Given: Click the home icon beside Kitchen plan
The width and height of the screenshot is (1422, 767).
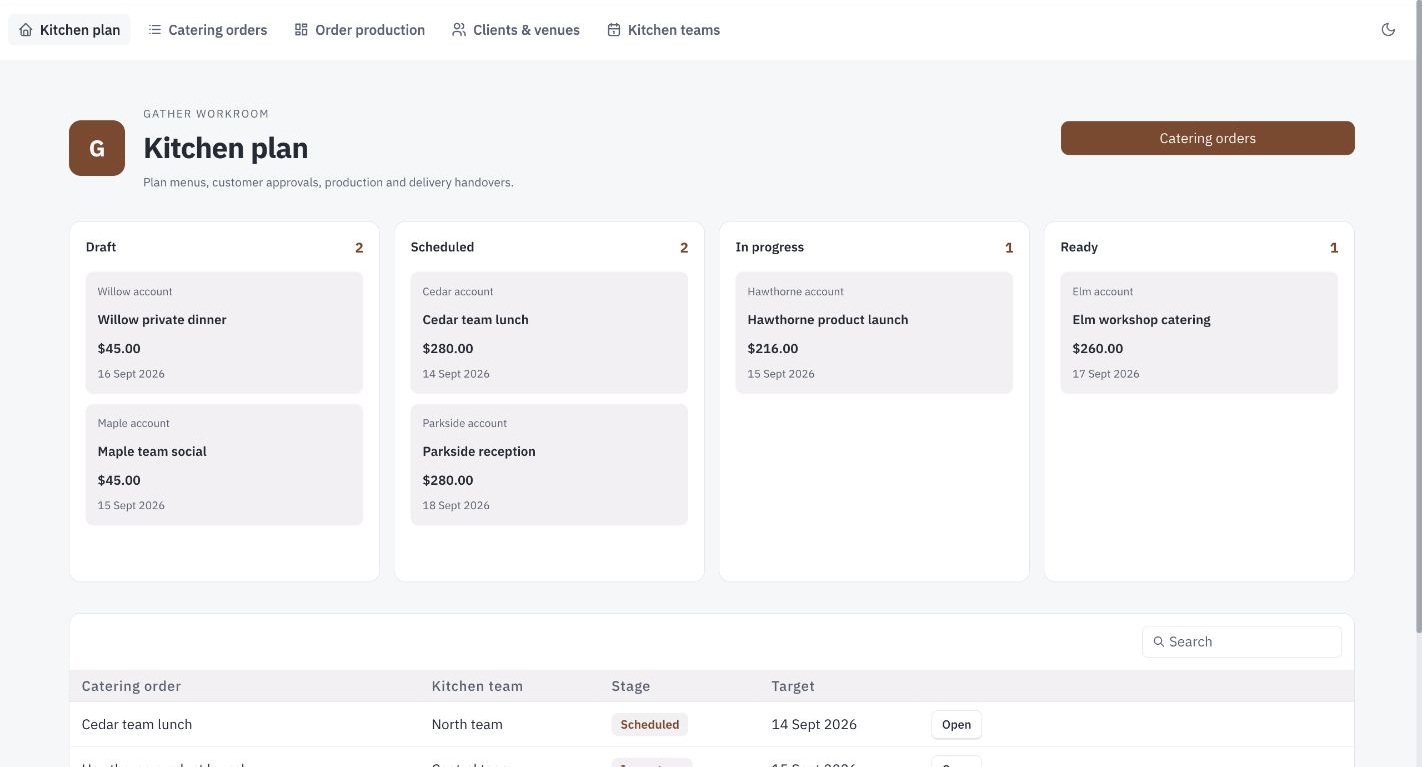Looking at the screenshot, I should pos(26,30).
